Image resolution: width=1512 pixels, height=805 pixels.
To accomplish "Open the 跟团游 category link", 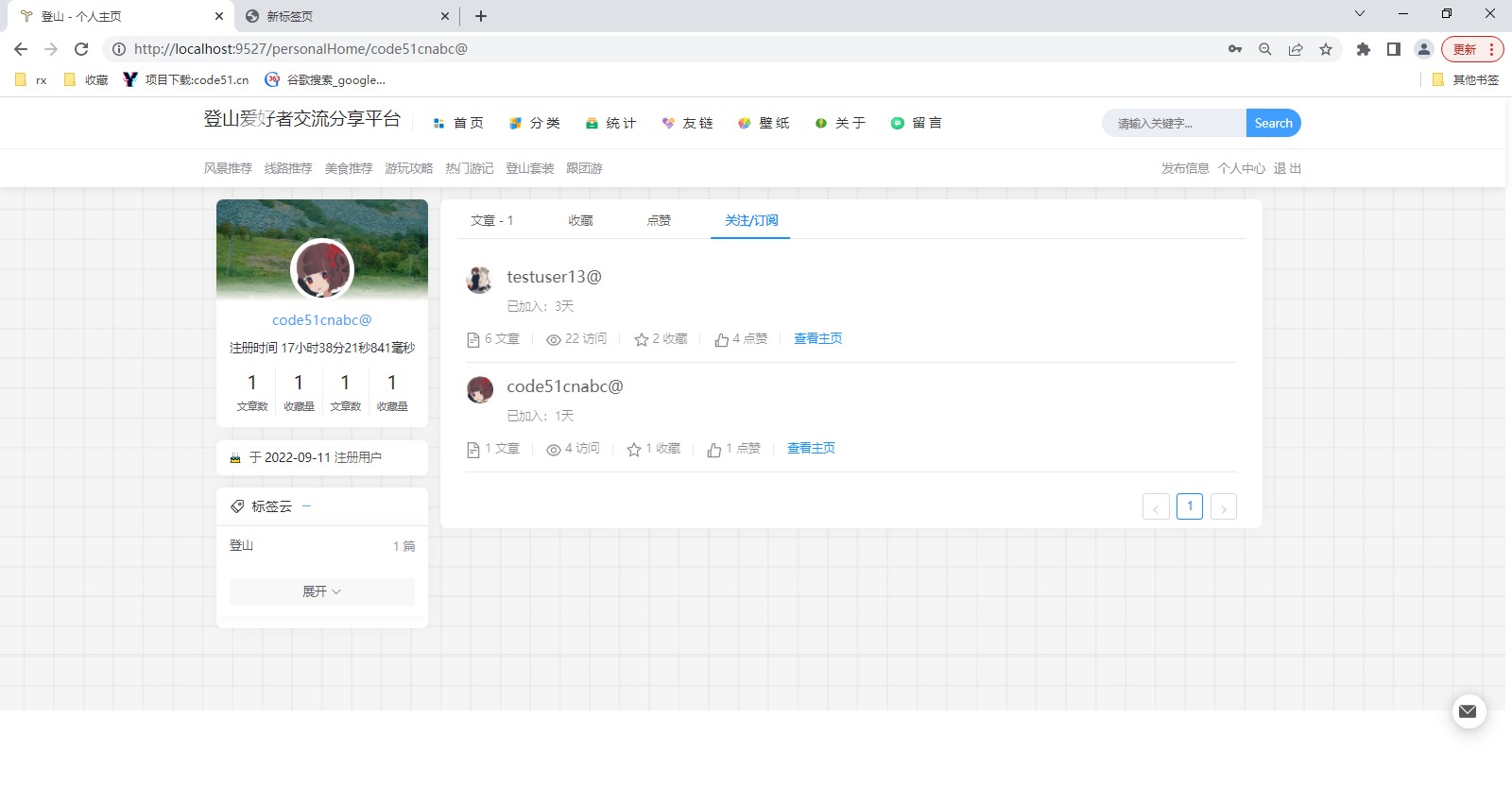I will coord(584,168).
